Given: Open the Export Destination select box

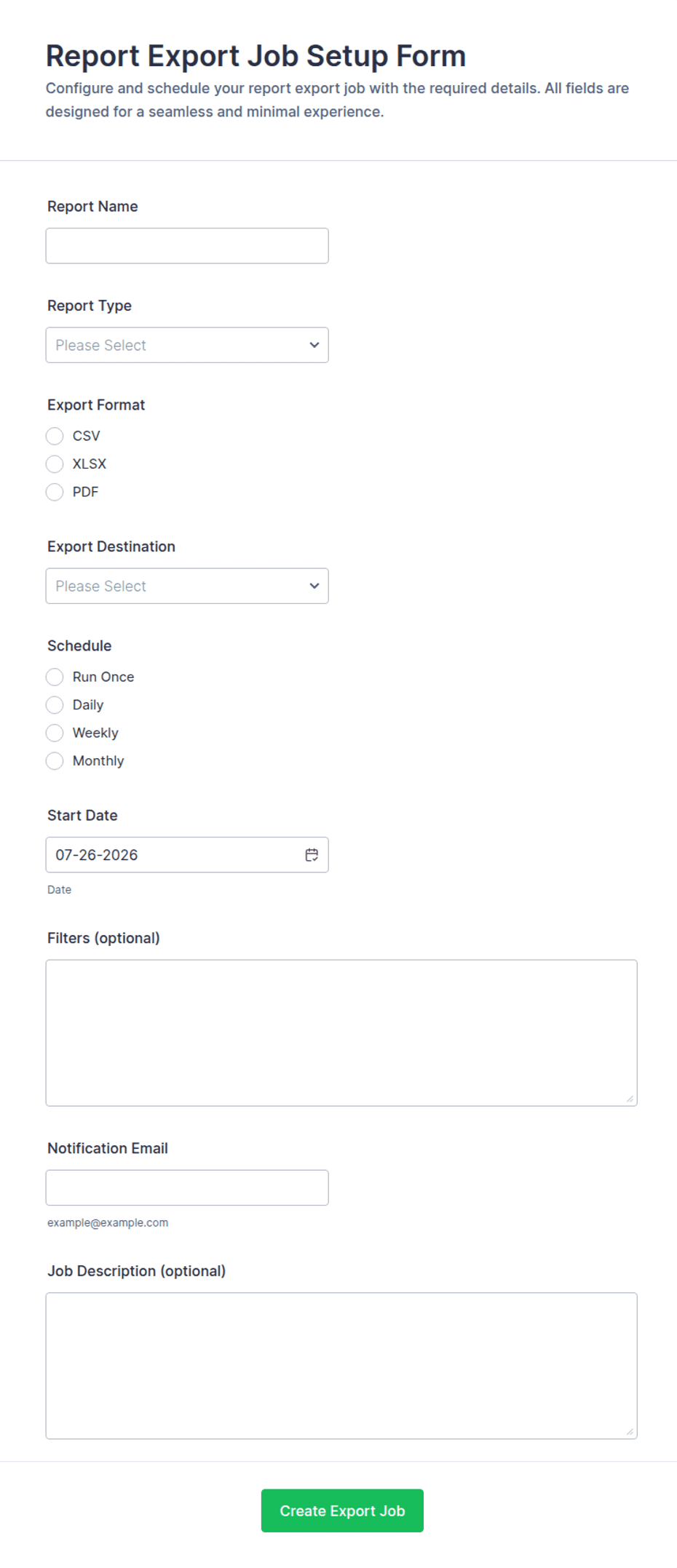Looking at the screenshot, I should [187, 586].
